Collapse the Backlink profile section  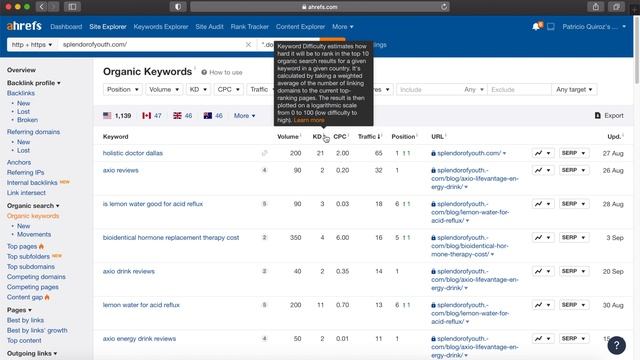33,83
